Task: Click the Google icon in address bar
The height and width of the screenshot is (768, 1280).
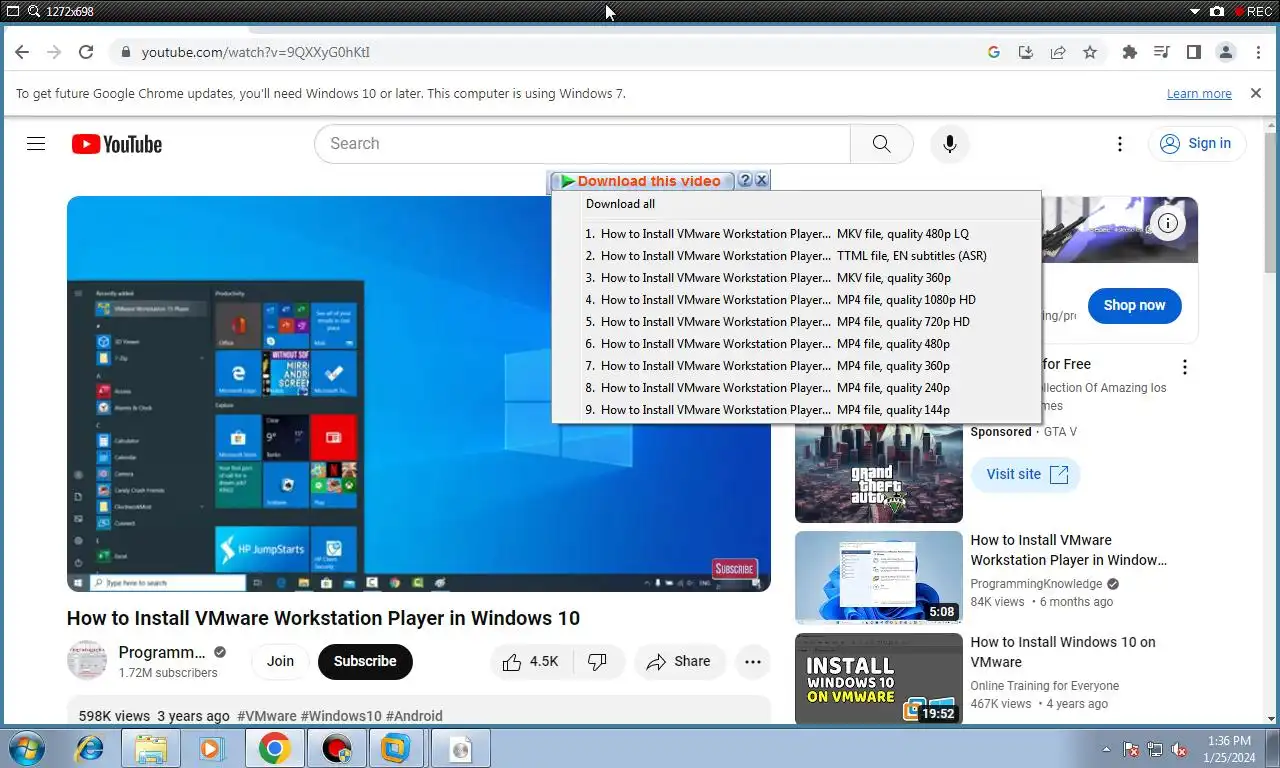Action: point(994,52)
